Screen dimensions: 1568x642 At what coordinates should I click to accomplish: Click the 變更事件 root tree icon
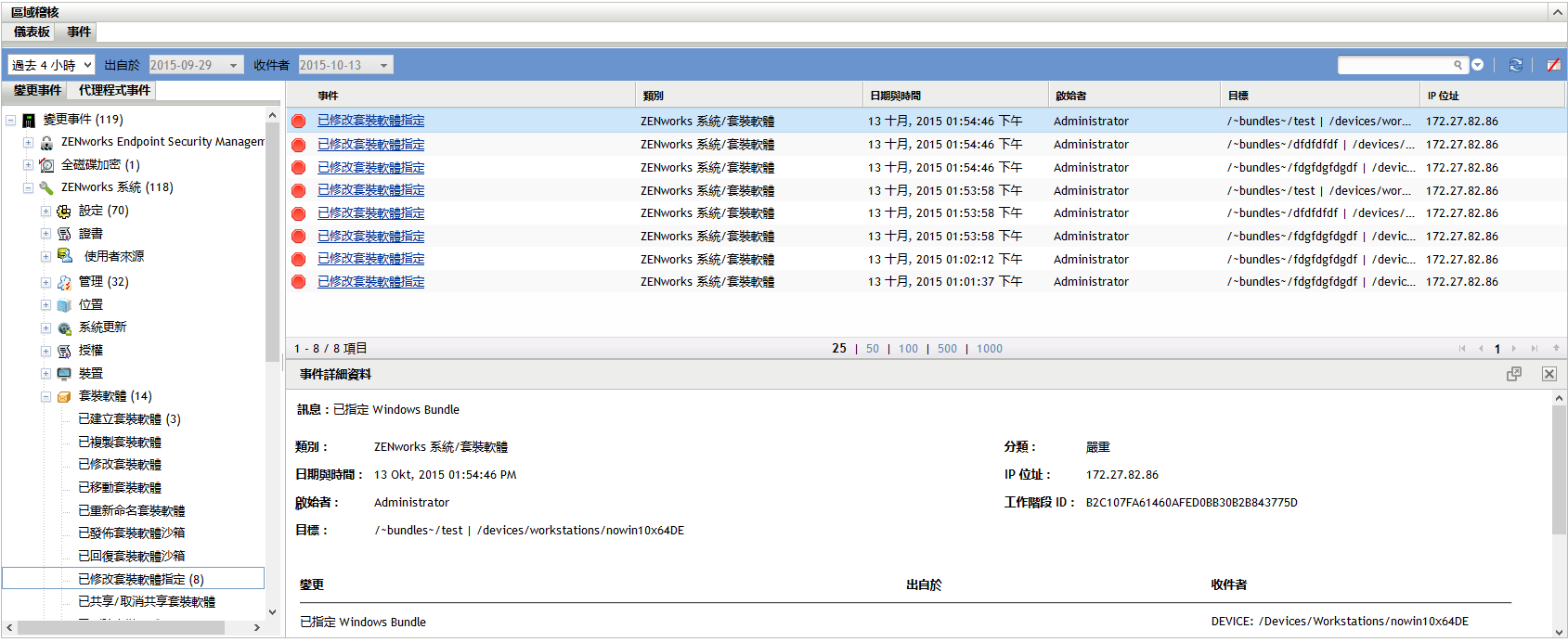29,120
